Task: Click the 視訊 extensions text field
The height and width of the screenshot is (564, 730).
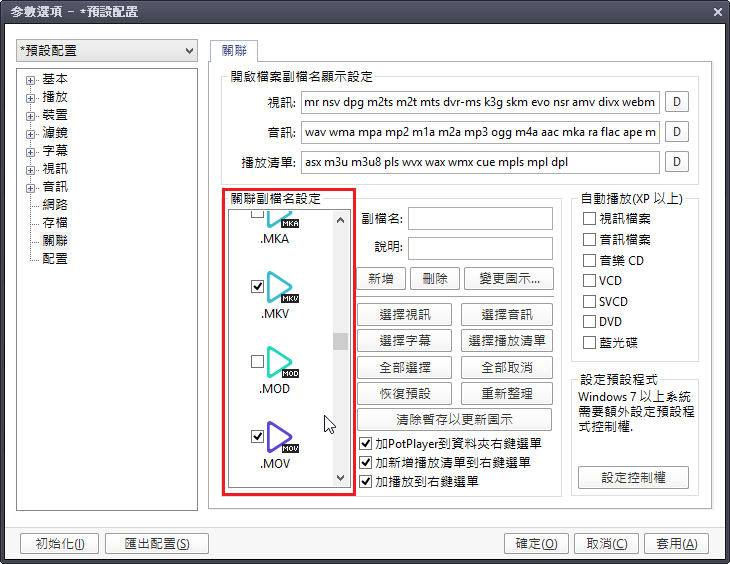Action: (480, 102)
